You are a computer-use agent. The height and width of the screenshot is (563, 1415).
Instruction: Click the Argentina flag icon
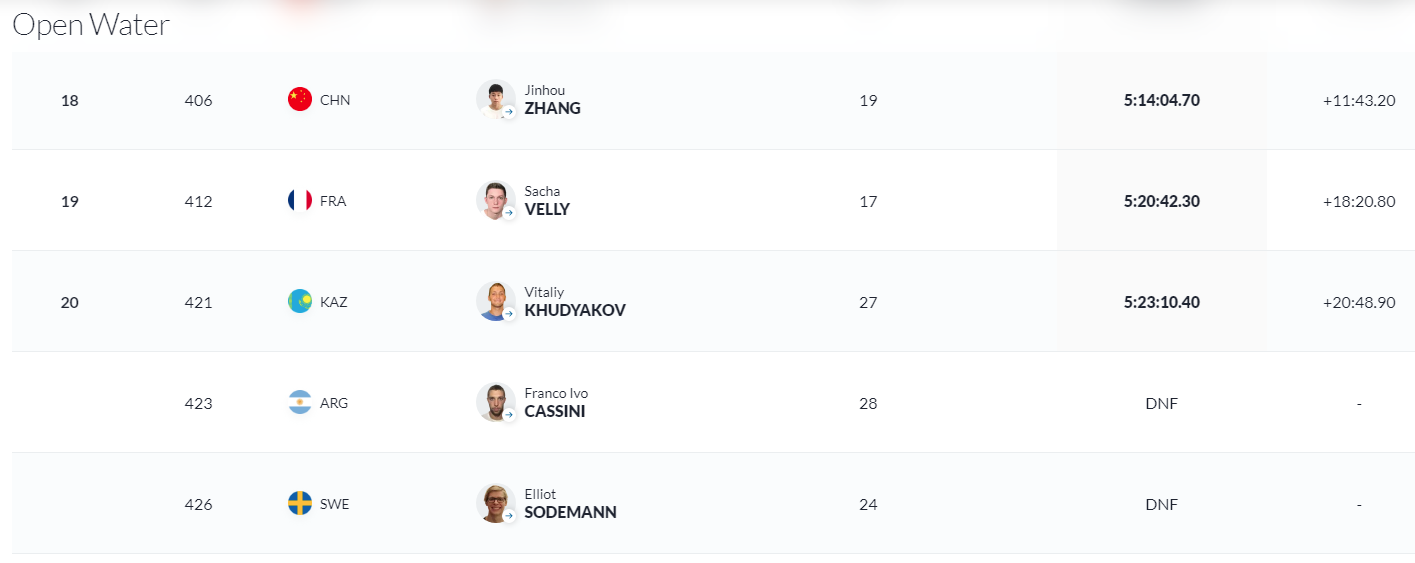tap(300, 402)
